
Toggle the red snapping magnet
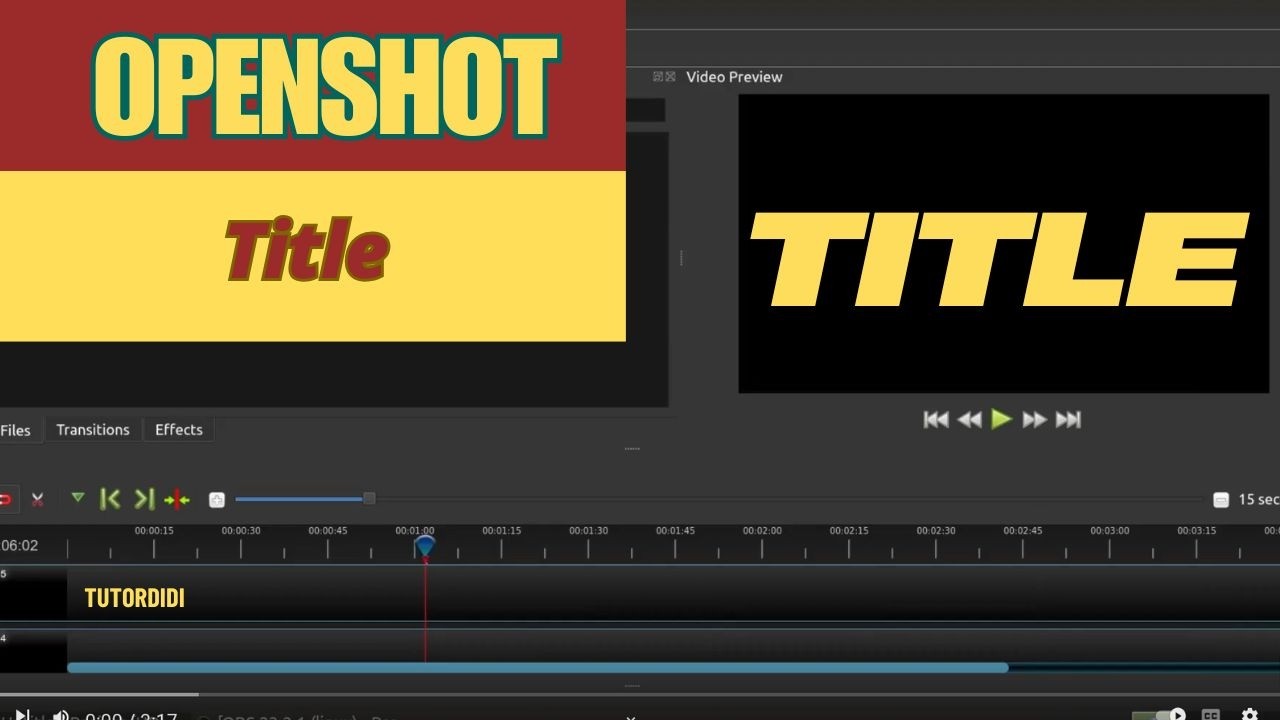4,499
